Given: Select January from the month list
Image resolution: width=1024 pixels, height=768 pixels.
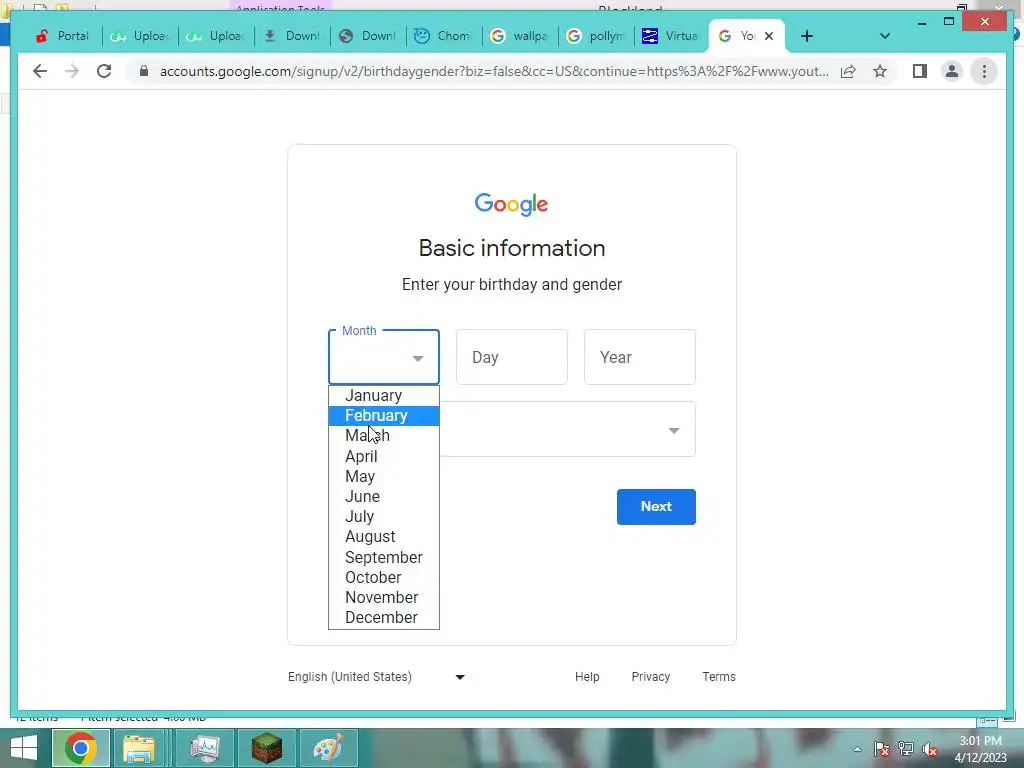Looking at the screenshot, I should (384, 396).
